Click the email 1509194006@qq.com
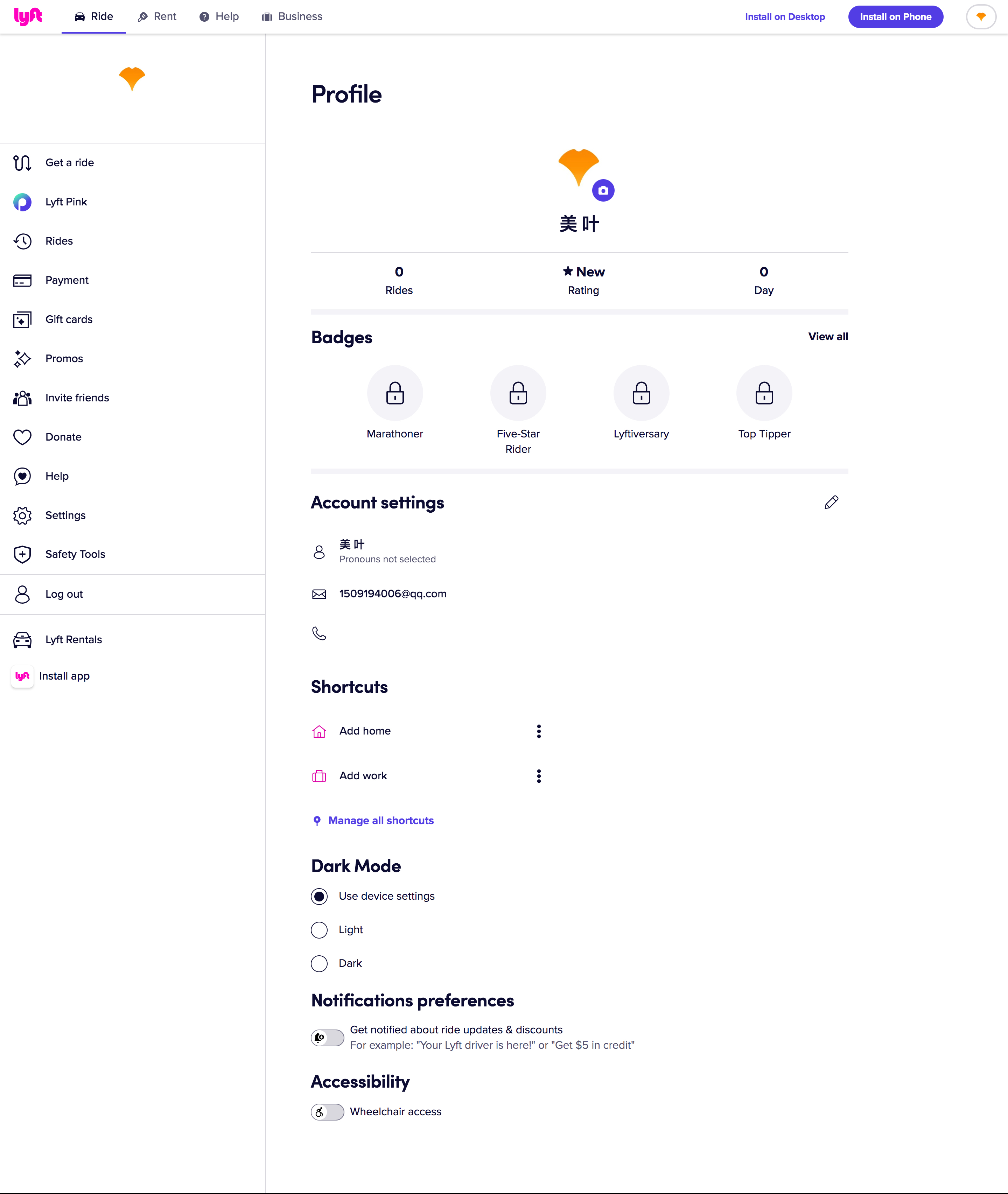Image resolution: width=1008 pixels, height=1194 pixels. (393, 594)
